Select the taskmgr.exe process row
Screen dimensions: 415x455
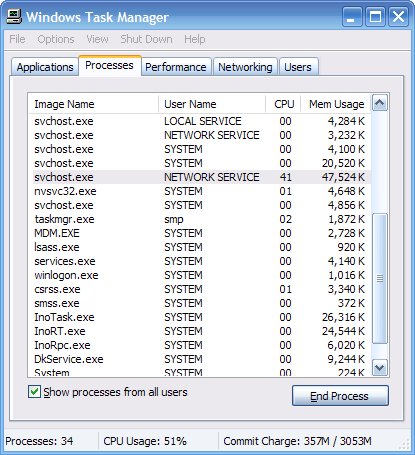pyautogui.click(x=200, y=219)
